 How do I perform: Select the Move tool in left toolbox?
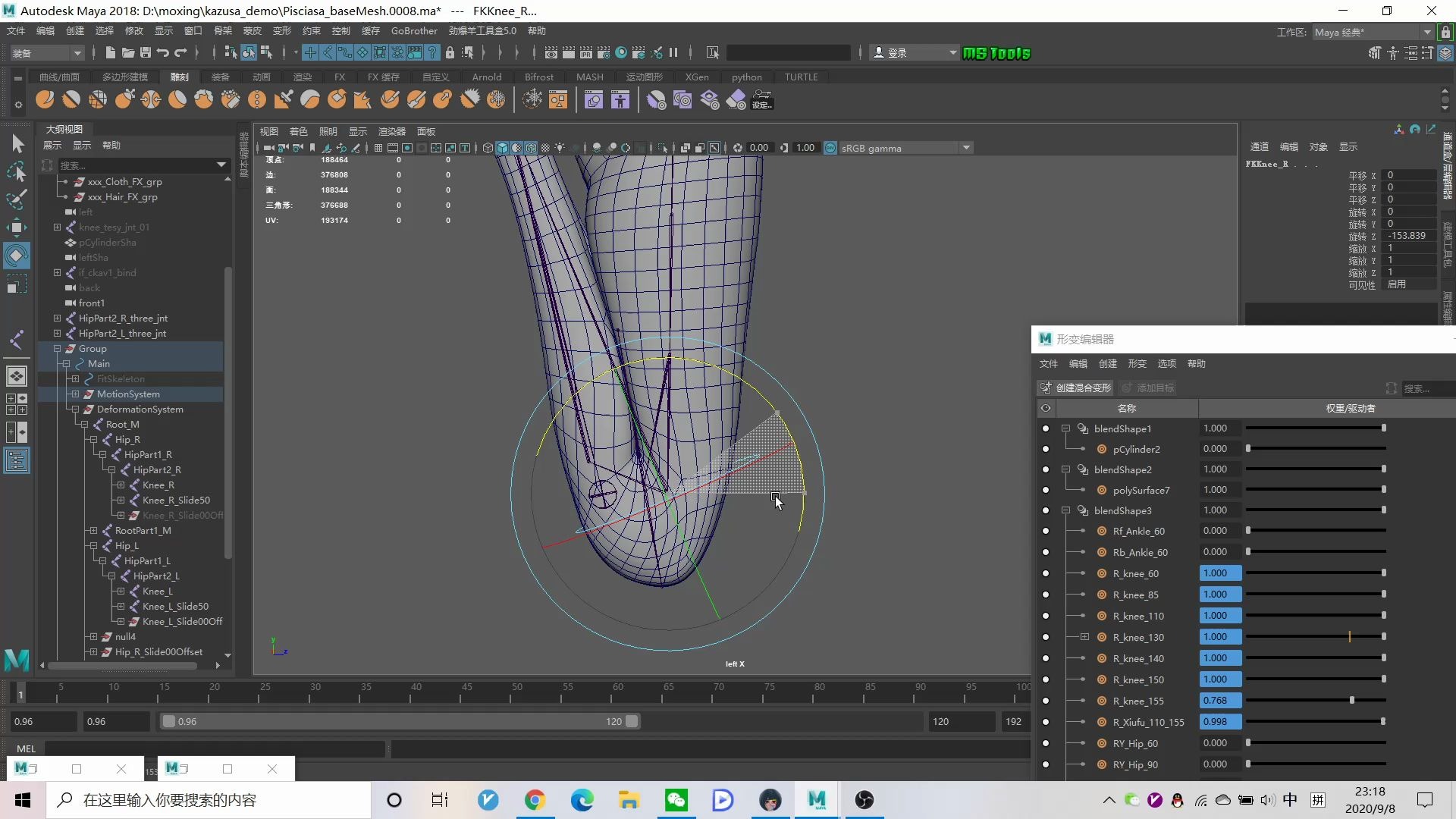point(17,227)
